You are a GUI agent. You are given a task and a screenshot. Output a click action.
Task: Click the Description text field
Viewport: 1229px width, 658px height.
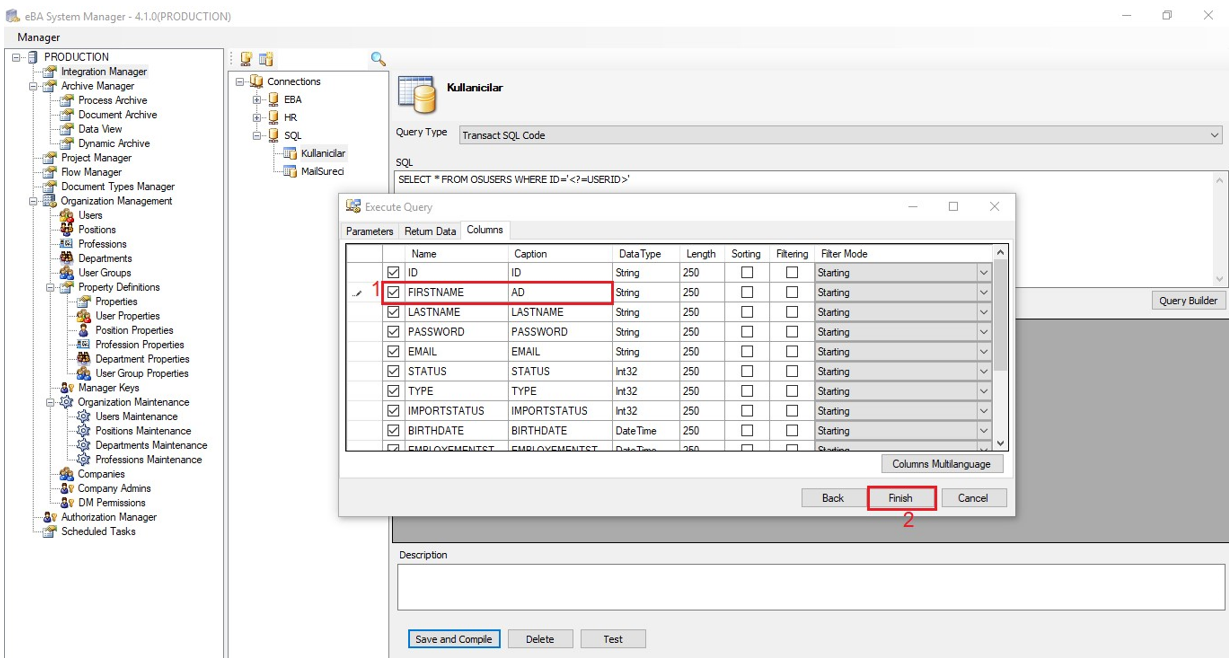(x=810, y=586)
